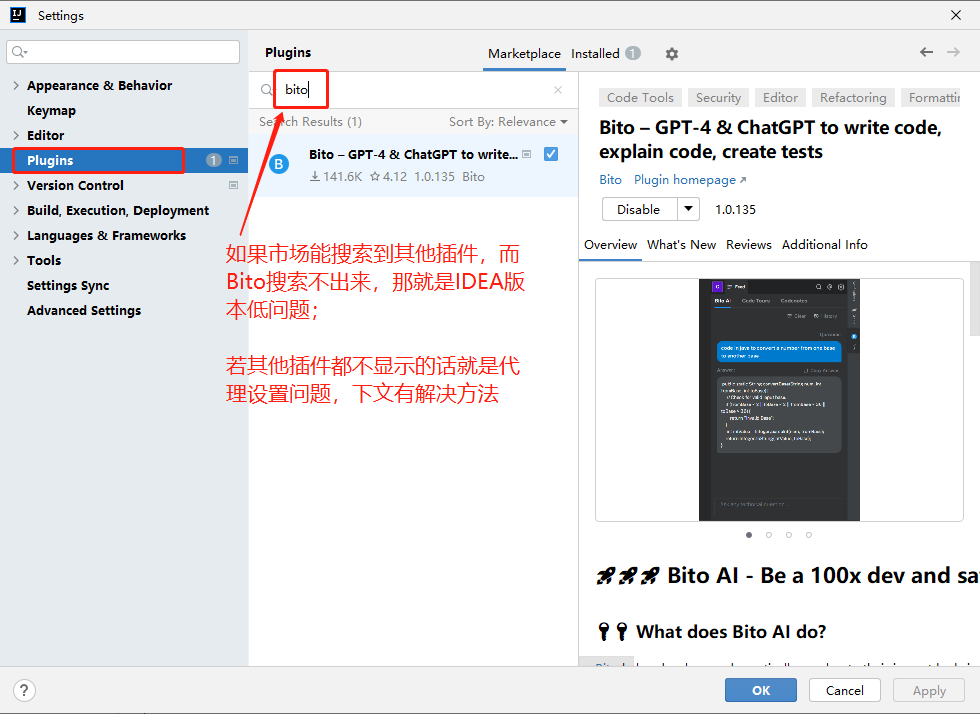Expand the Editor settings section
The width and height of the screenshot is (980, 714).
pyautogui.click(x=16, y=135)
